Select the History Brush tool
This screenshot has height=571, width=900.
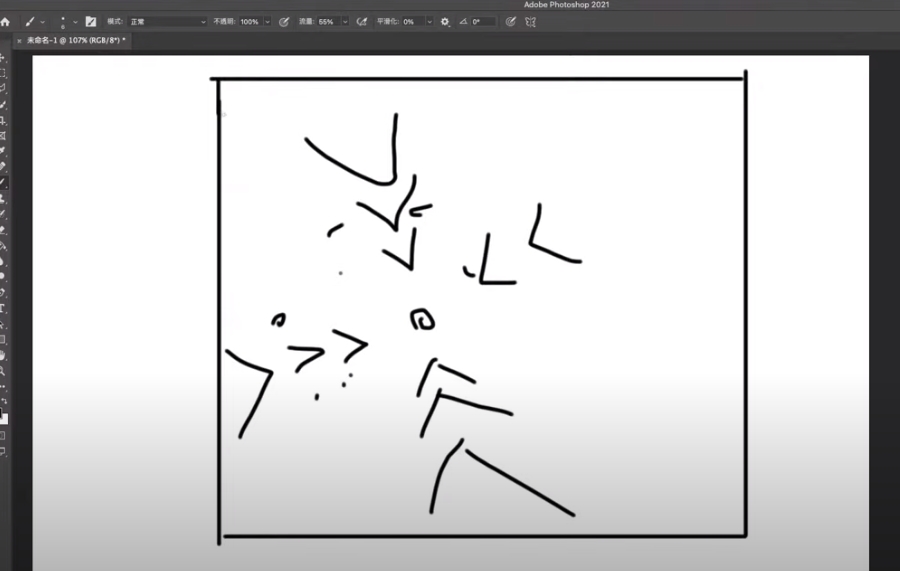(3, 213)
